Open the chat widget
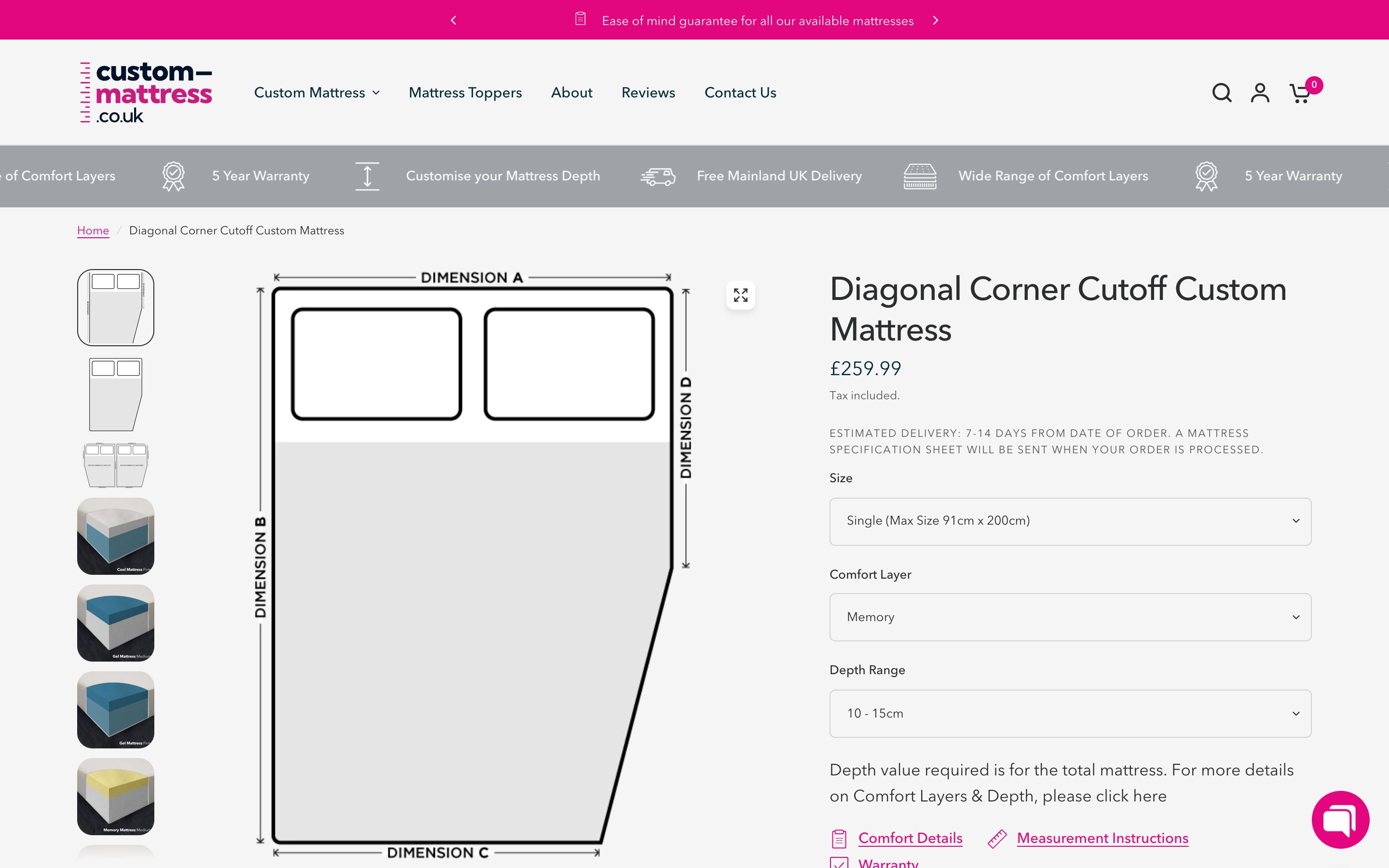1389x868 pixels. point(1341,820)
